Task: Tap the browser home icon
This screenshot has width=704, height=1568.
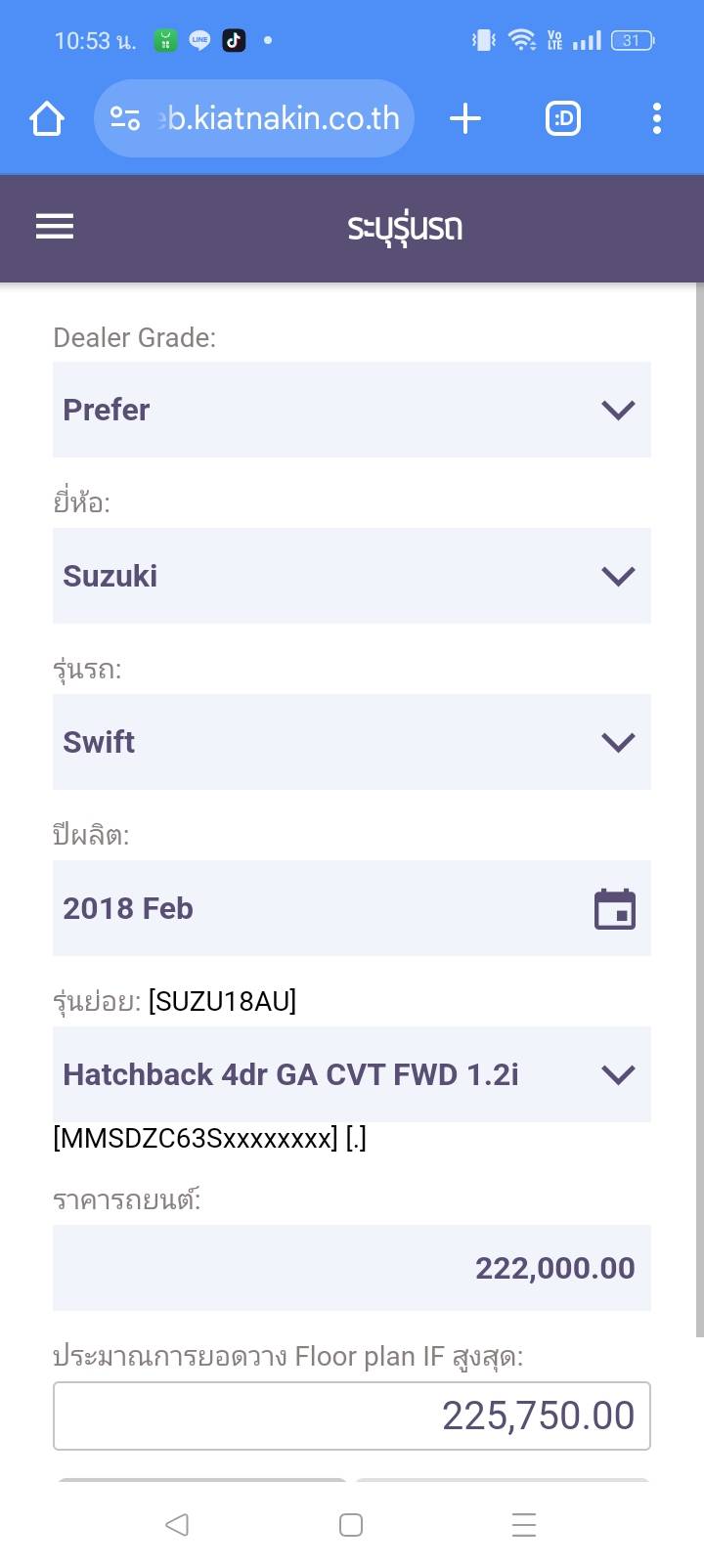Action: tap(47, 119)
